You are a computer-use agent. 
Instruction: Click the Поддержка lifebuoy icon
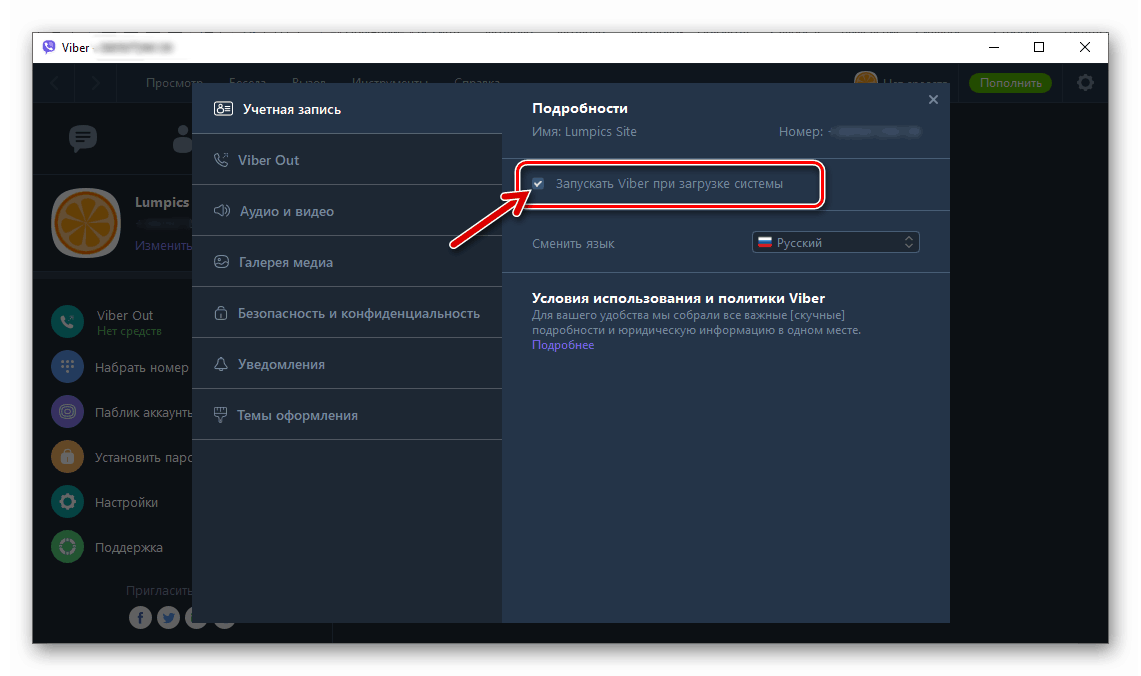[67, 547]
